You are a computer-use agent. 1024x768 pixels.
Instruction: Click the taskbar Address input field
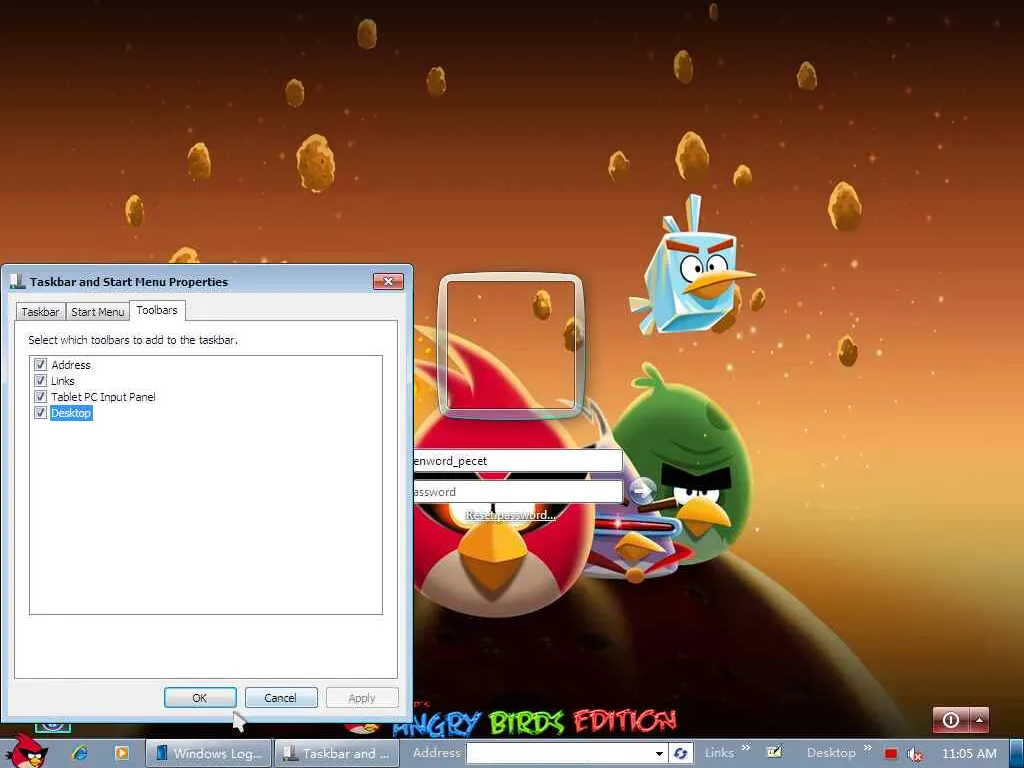[559, 753]
